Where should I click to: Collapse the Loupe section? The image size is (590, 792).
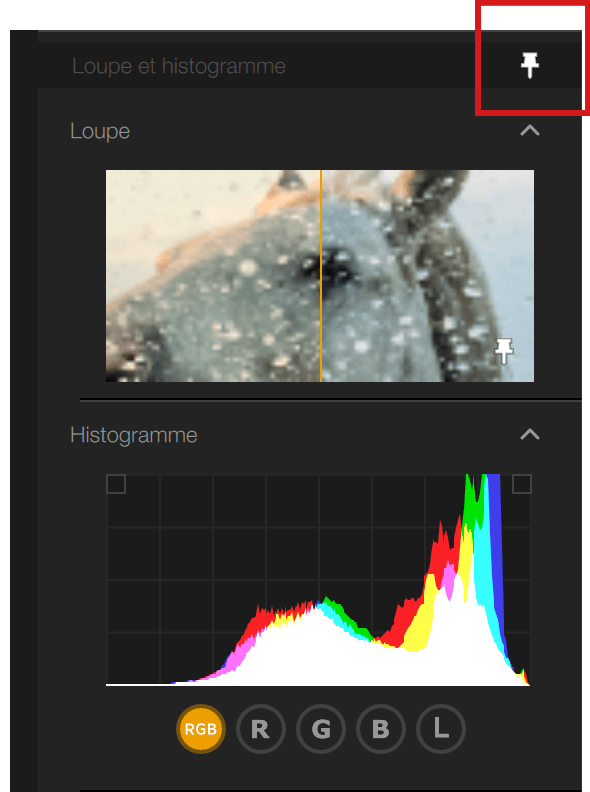point(530,131)
